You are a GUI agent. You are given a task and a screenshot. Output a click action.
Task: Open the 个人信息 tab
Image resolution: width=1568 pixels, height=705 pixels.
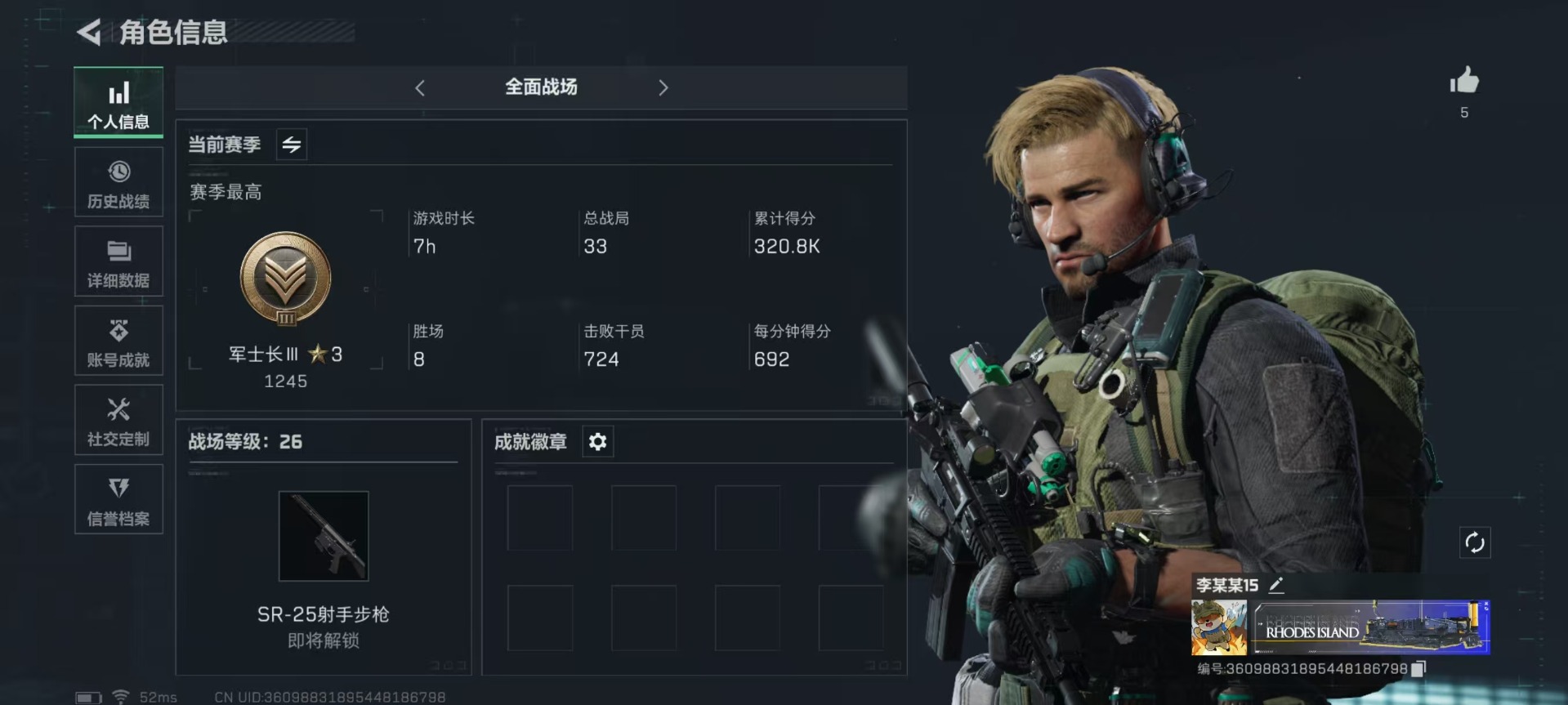coord(118,102)
